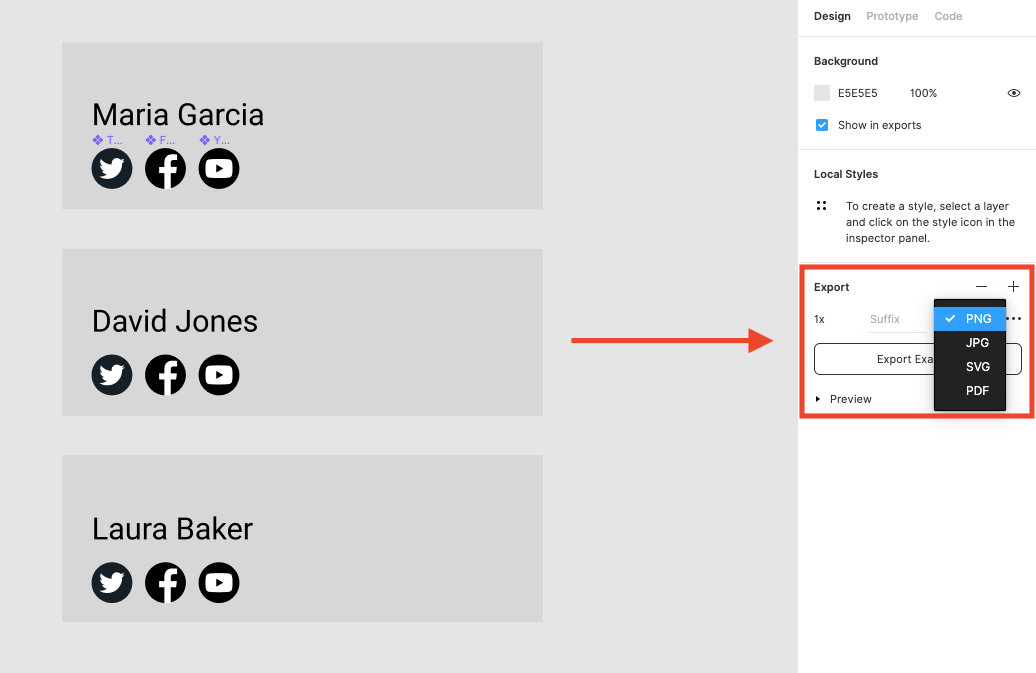Expand the Preview disclosure triangle
1036x673 pixels.
point(818,399)
